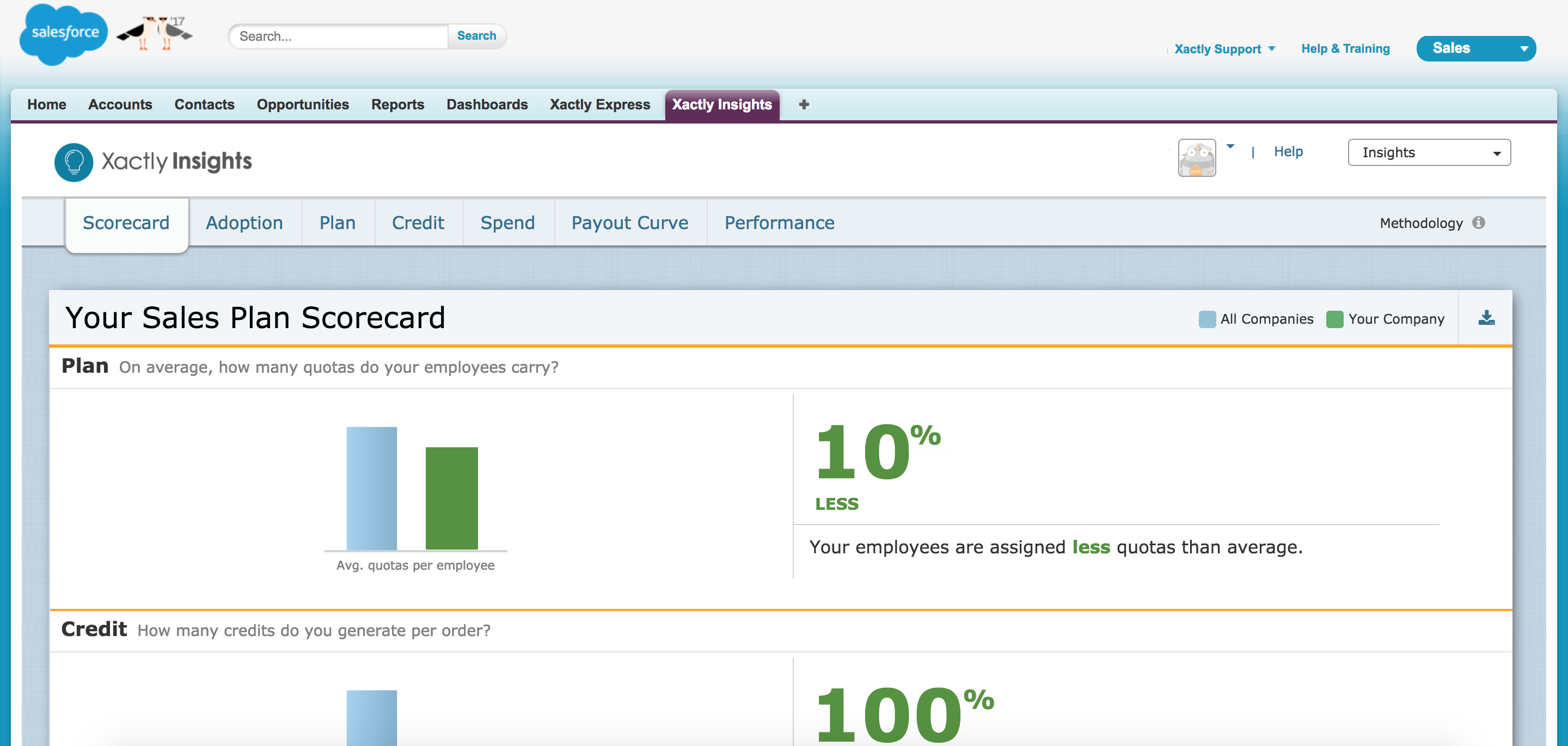Click the "How many credits do you generate per order?" question

tap(314, 631)
